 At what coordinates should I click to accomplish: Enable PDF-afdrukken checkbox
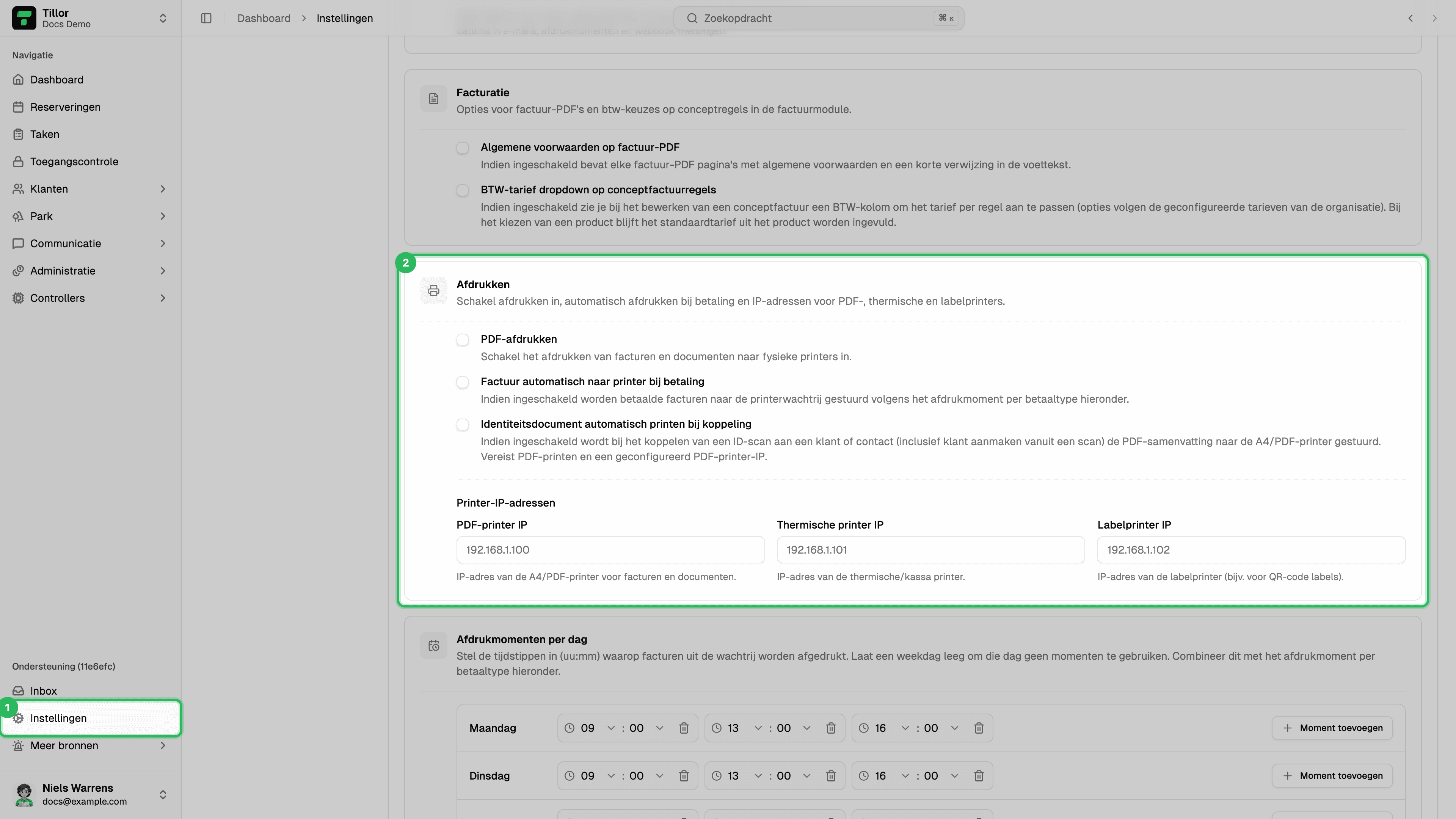[x=462, y=340]
